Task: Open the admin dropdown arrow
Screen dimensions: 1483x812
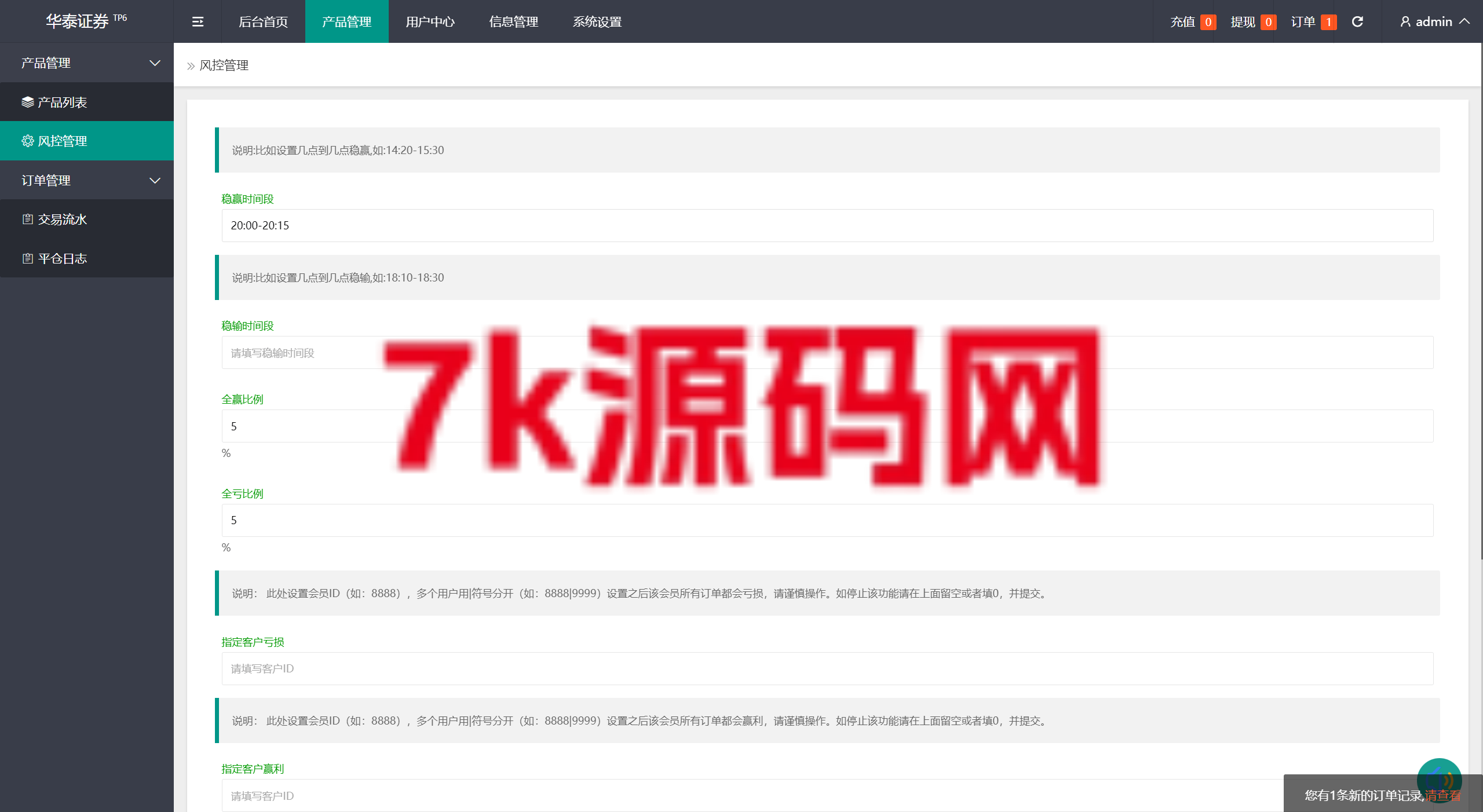Action: pos(1464,21)
